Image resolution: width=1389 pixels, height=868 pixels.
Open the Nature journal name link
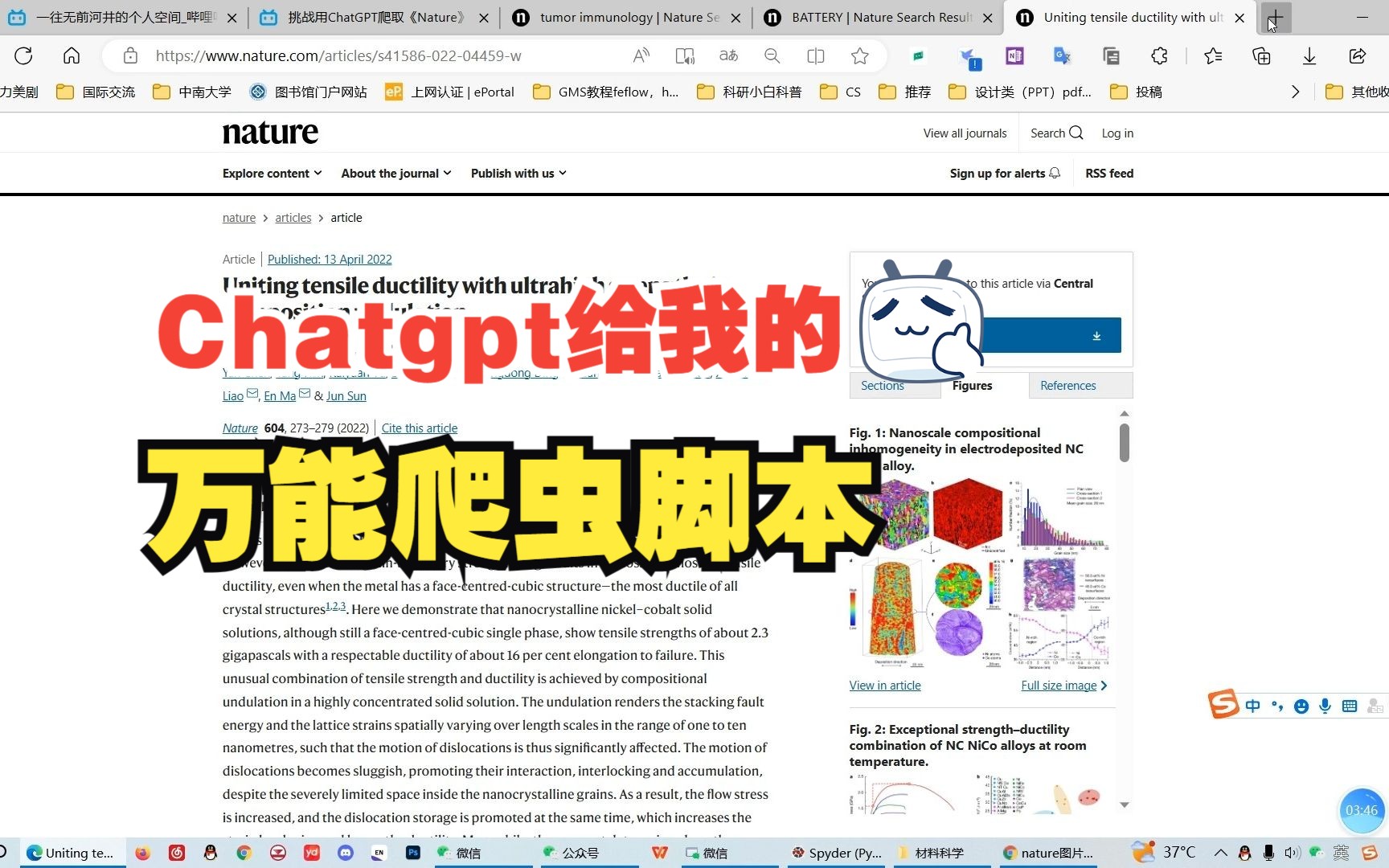[240, 428]
